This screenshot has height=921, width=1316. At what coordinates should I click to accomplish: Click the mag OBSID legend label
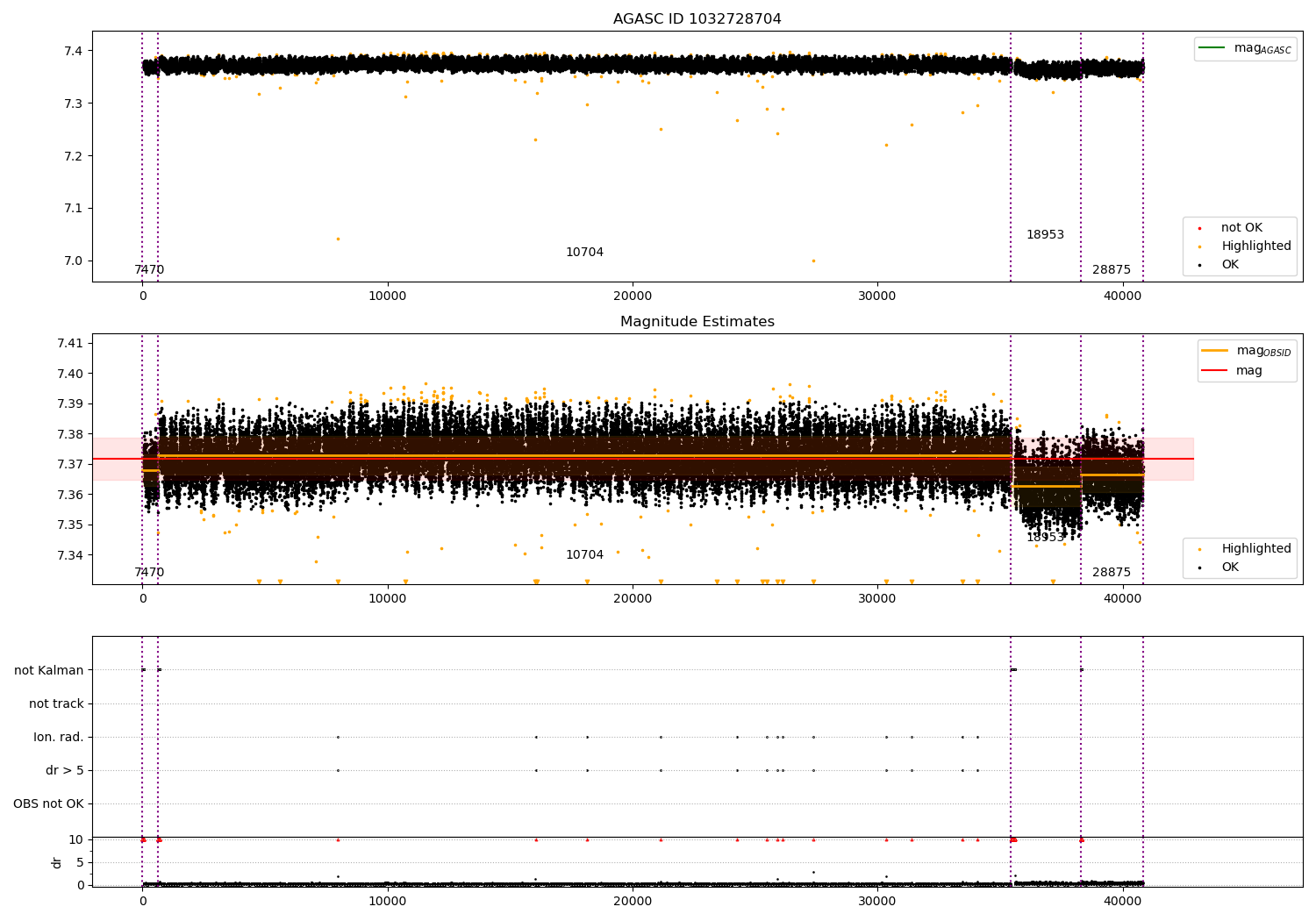click(1263, 351)
